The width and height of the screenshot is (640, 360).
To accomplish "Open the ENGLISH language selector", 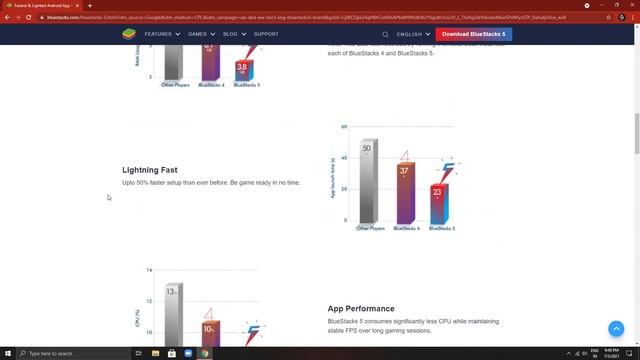I will point(413,34).
